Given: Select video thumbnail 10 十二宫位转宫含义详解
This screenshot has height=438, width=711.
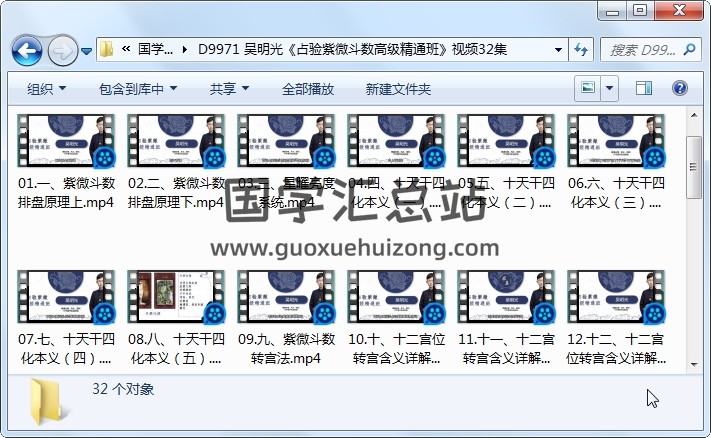Looking at the screenshot, I should click(396, 297).
